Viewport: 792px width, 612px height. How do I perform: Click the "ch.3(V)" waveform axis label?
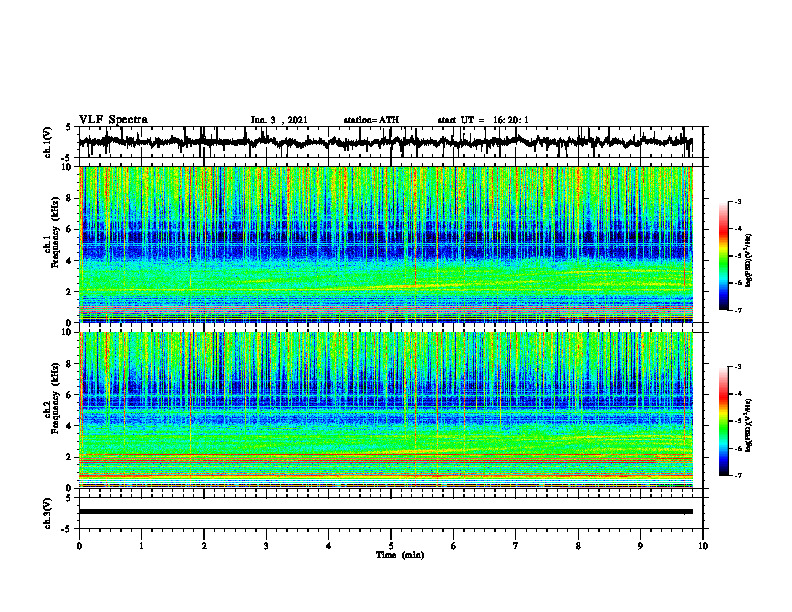click(x=48, y=513)
